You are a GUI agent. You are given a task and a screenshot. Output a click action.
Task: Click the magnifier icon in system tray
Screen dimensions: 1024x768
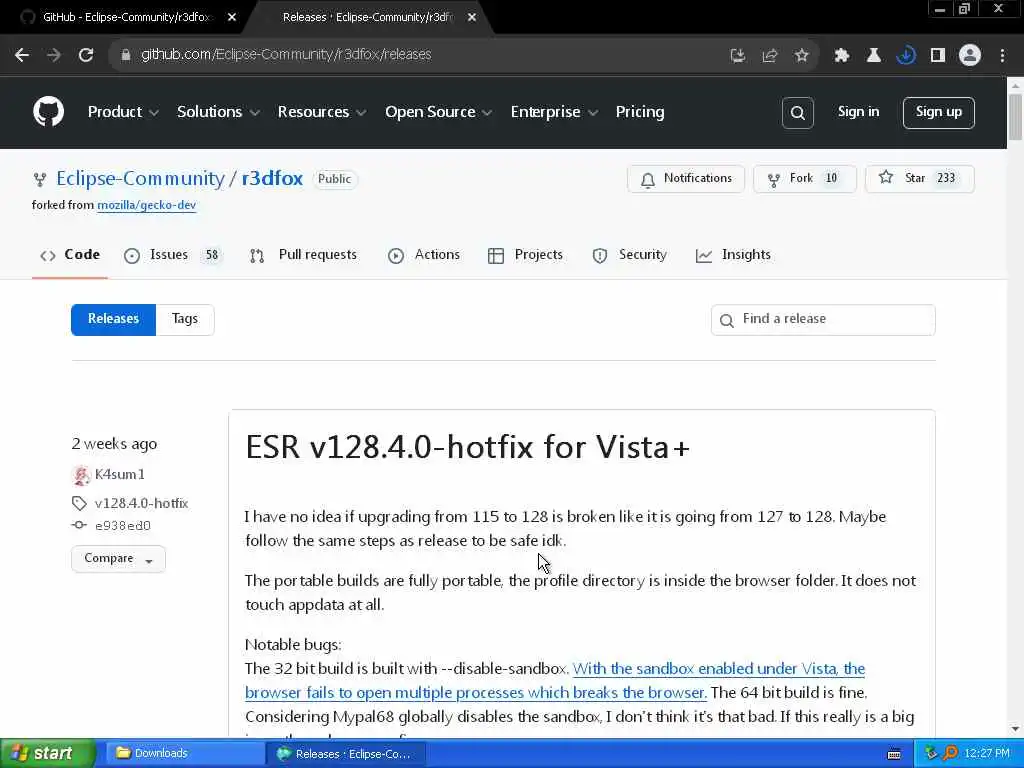point(950,754)
